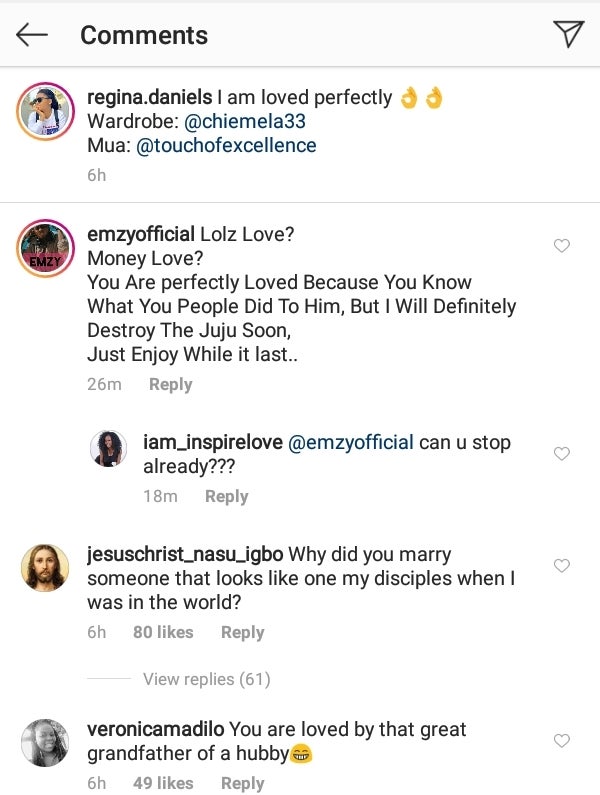This screenshot has height=795, width=600.
Task: View 49 likes on veronicamadilo's comment
Action: 163,783
